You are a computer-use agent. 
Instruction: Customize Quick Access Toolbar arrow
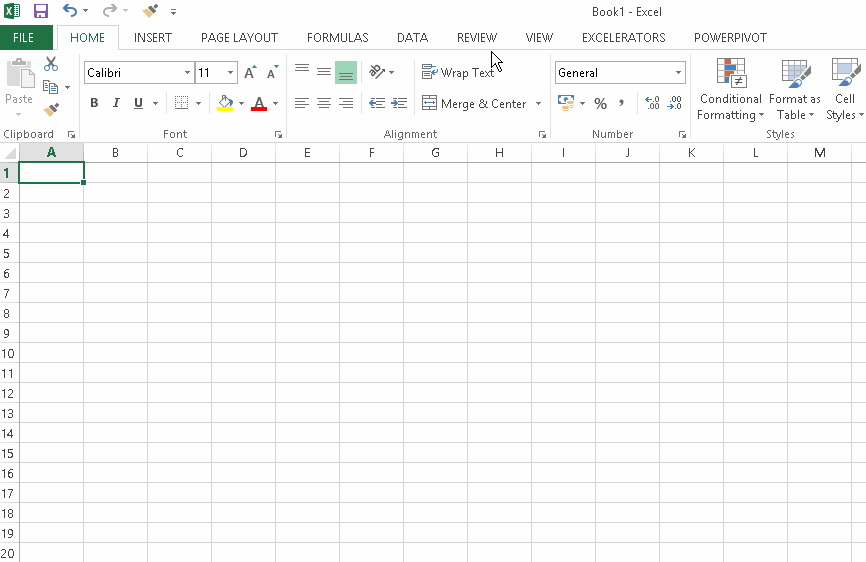pos(173,11)
